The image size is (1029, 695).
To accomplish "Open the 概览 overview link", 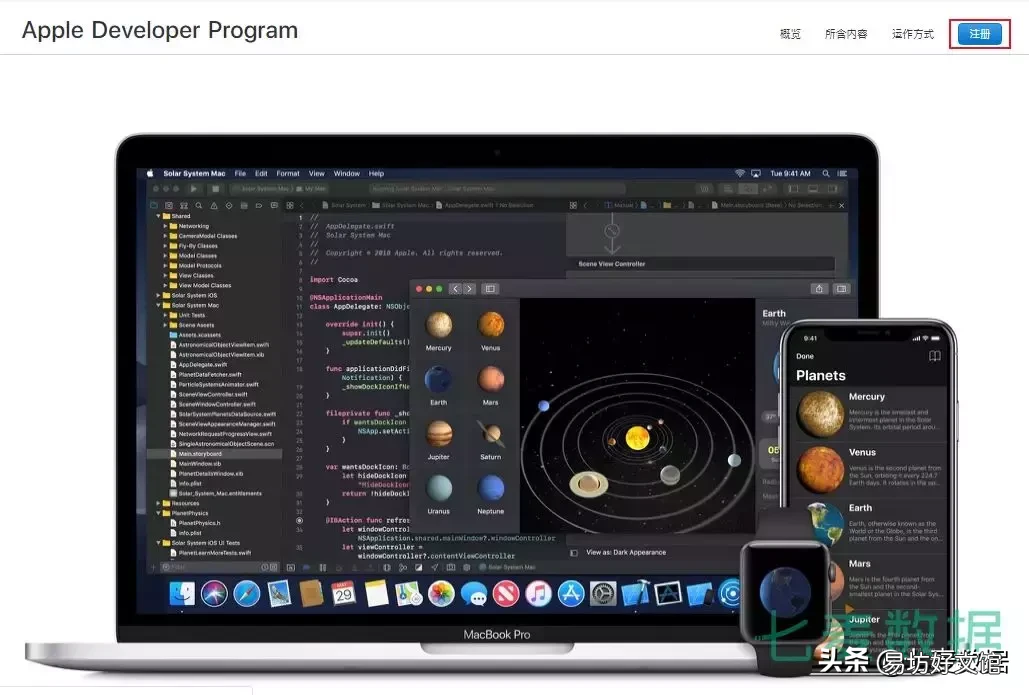I will (790, 34).
